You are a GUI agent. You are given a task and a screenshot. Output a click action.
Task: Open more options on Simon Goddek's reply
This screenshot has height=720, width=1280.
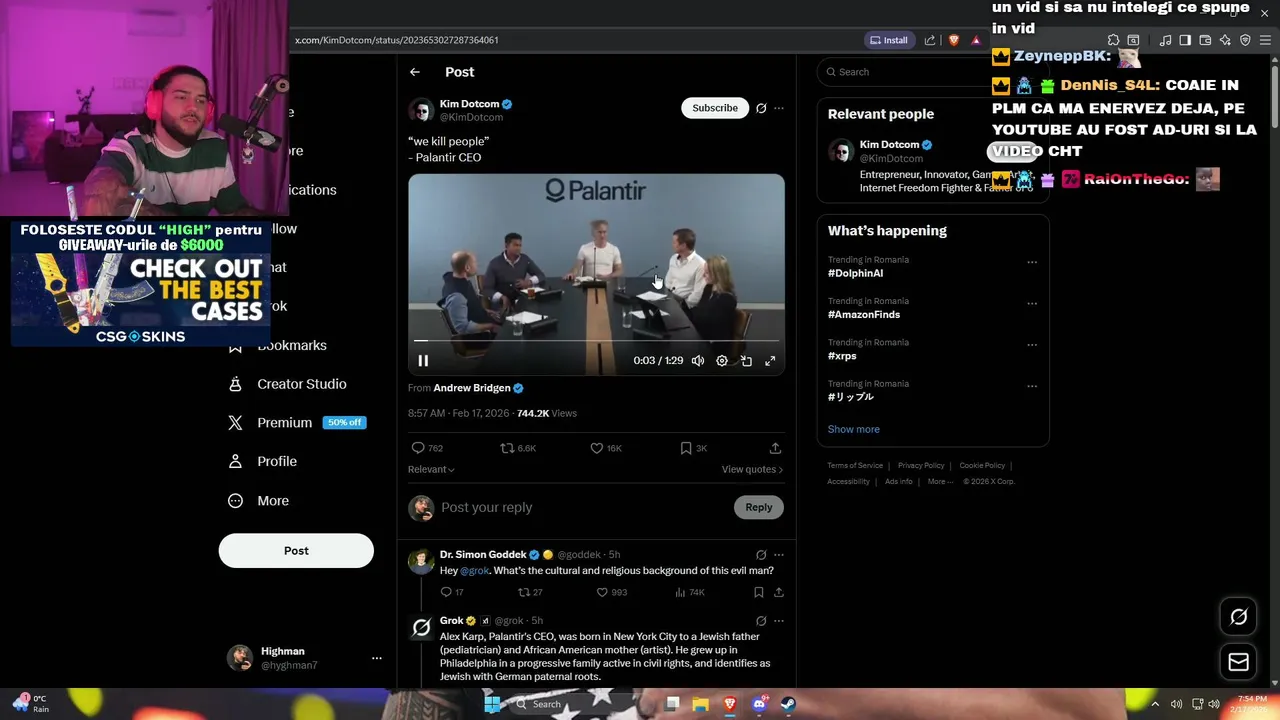[x=779, y=555]
